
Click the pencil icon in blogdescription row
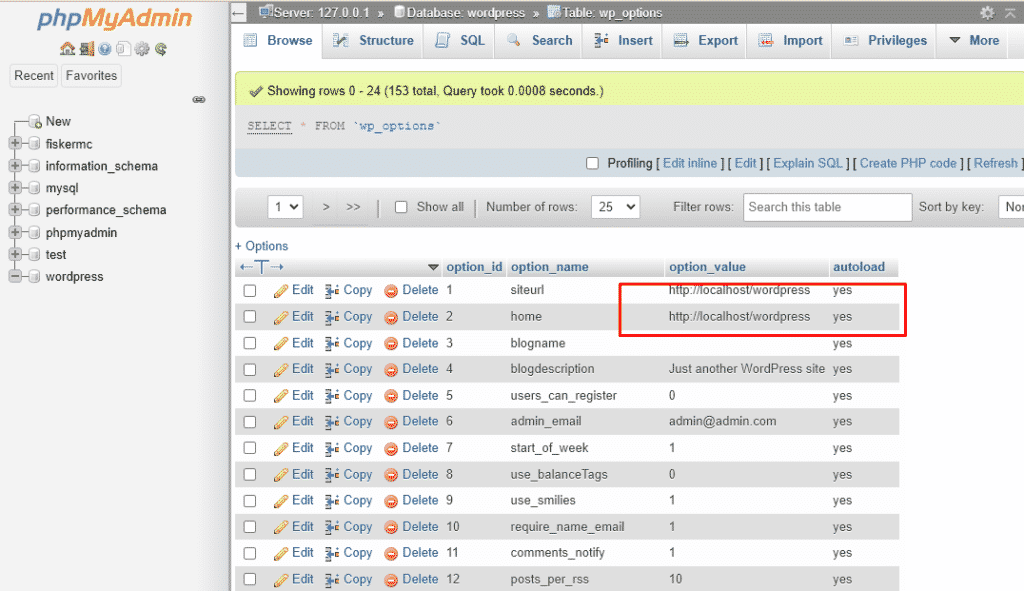(281, 370)
